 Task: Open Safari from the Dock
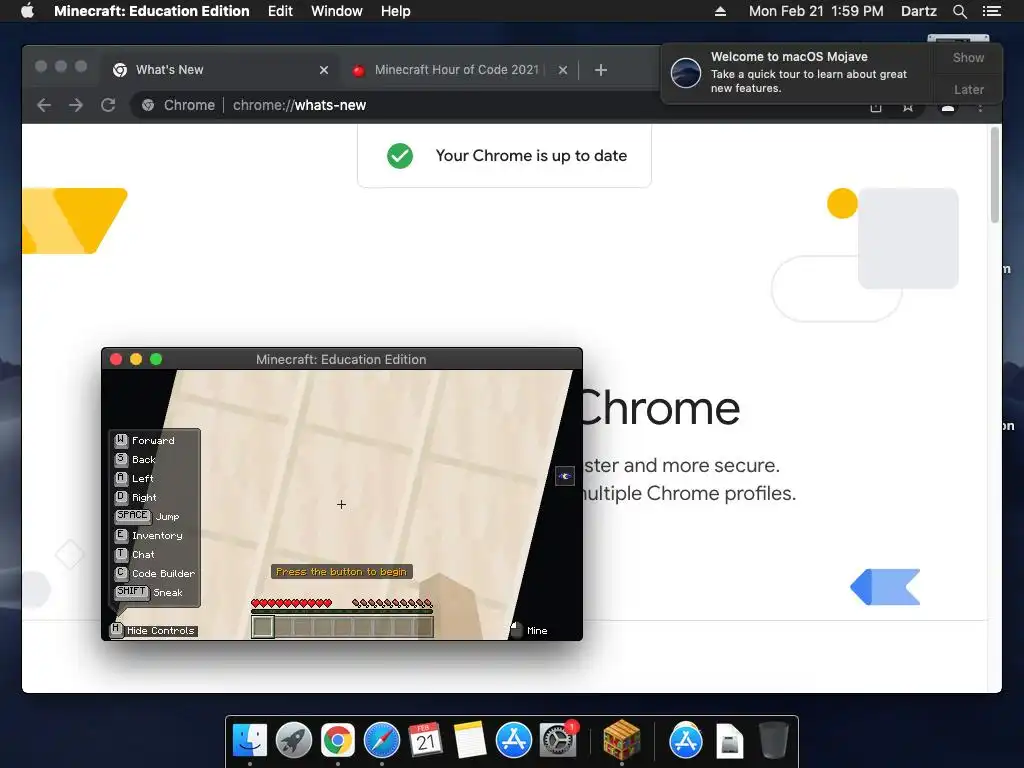coord(381,740)
